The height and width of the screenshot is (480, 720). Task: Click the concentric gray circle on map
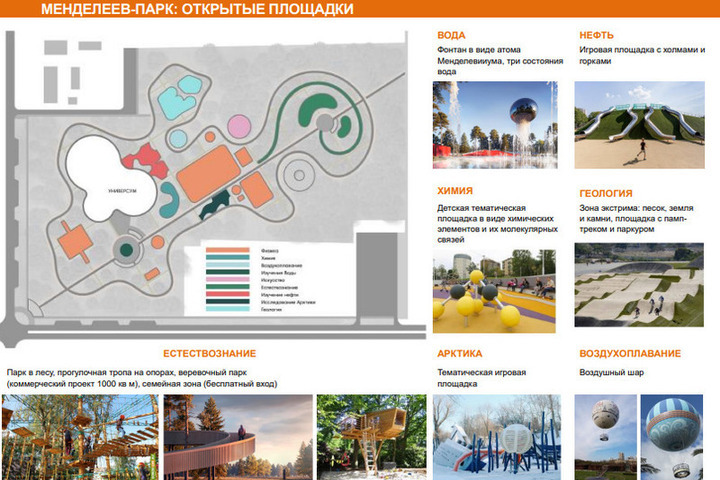click(x=299, y=175)
